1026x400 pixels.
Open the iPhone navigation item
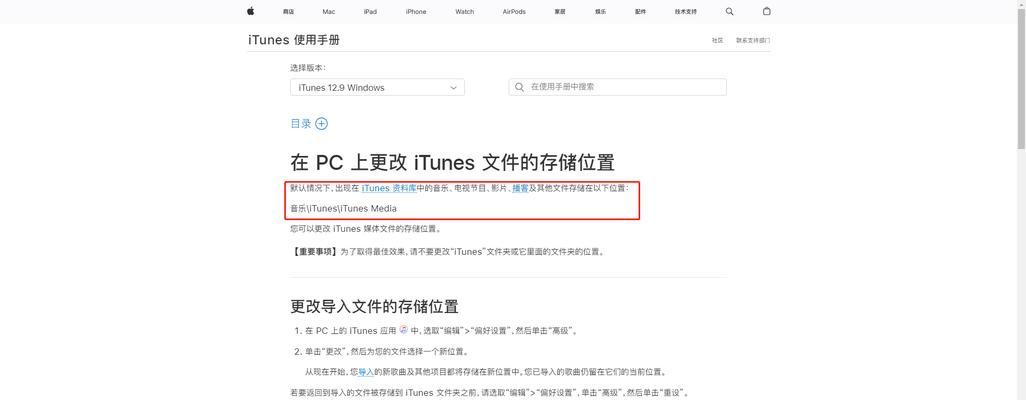point(416,12)
